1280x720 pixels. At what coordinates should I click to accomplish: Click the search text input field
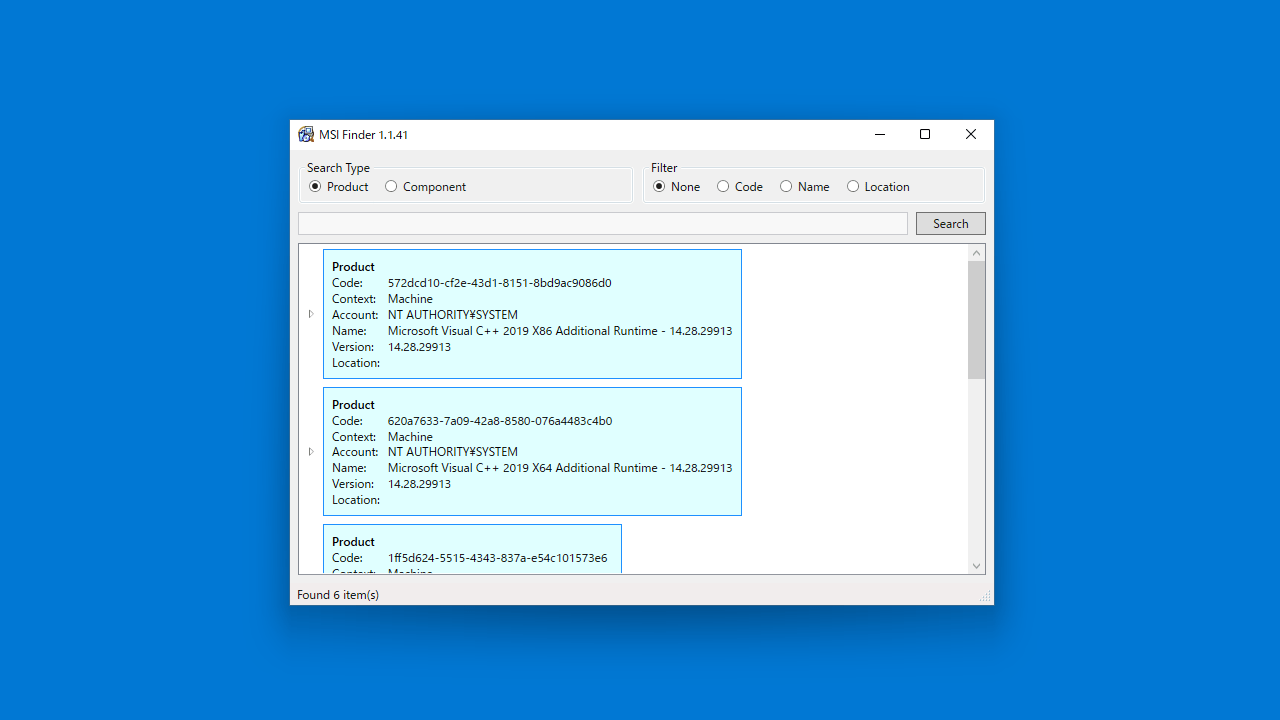tap(603, 224)
